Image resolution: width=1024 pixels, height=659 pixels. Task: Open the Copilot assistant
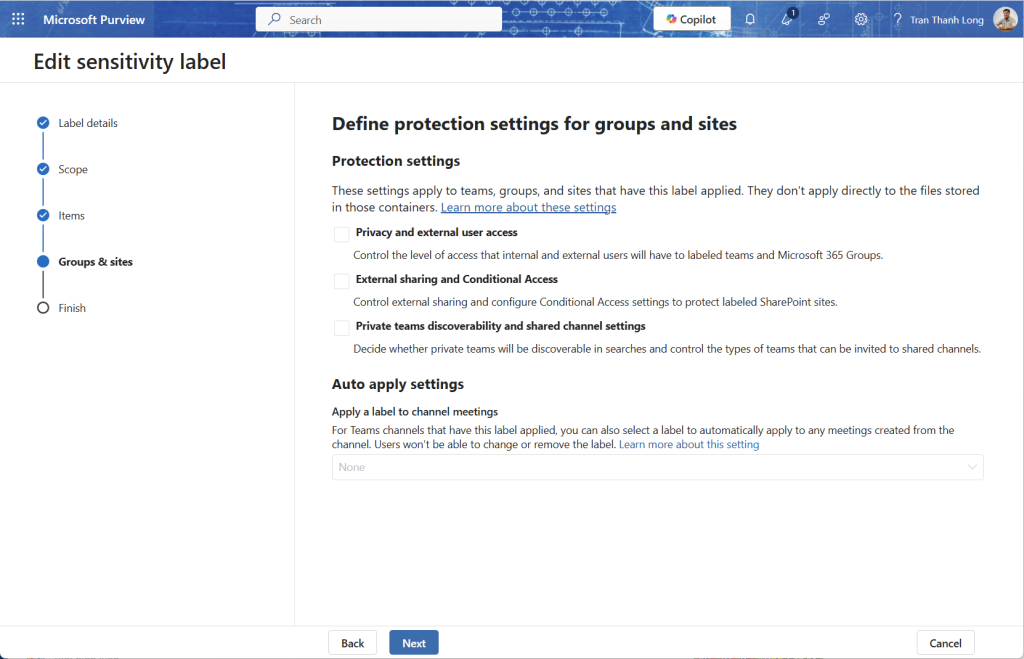[691, 19]
